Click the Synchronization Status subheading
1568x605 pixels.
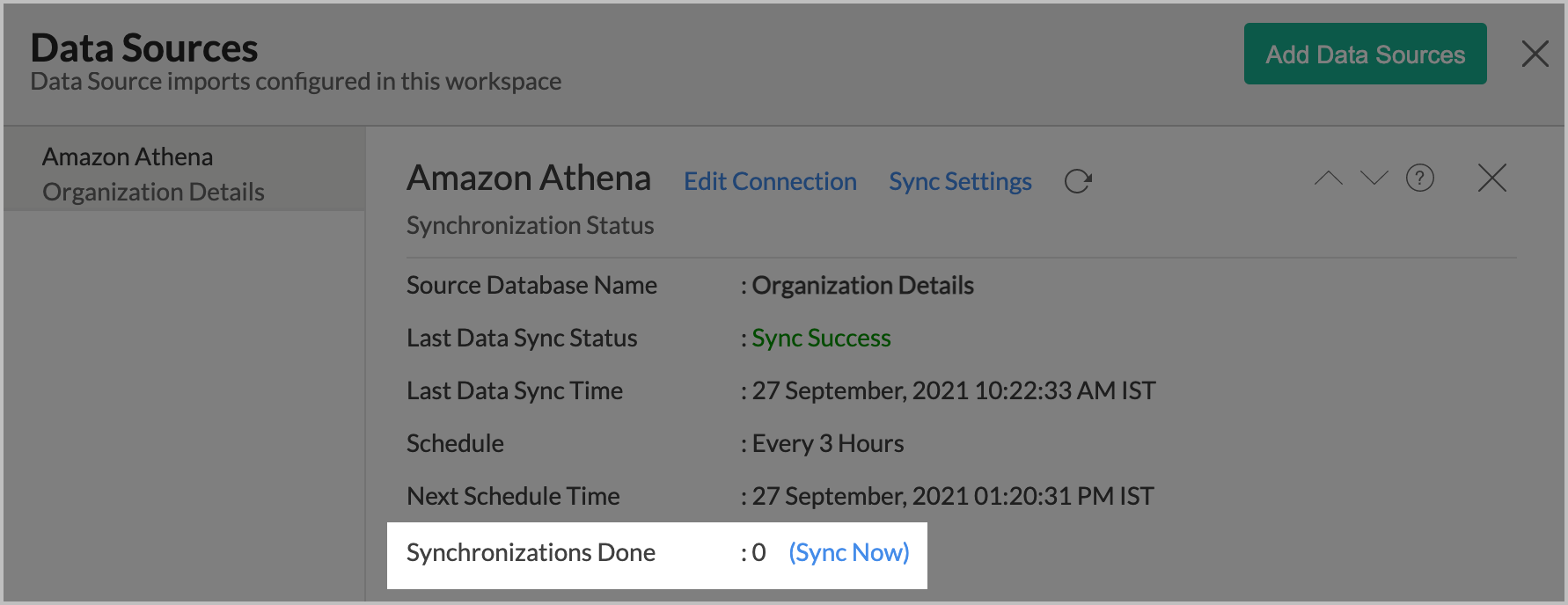coord(530,226)
